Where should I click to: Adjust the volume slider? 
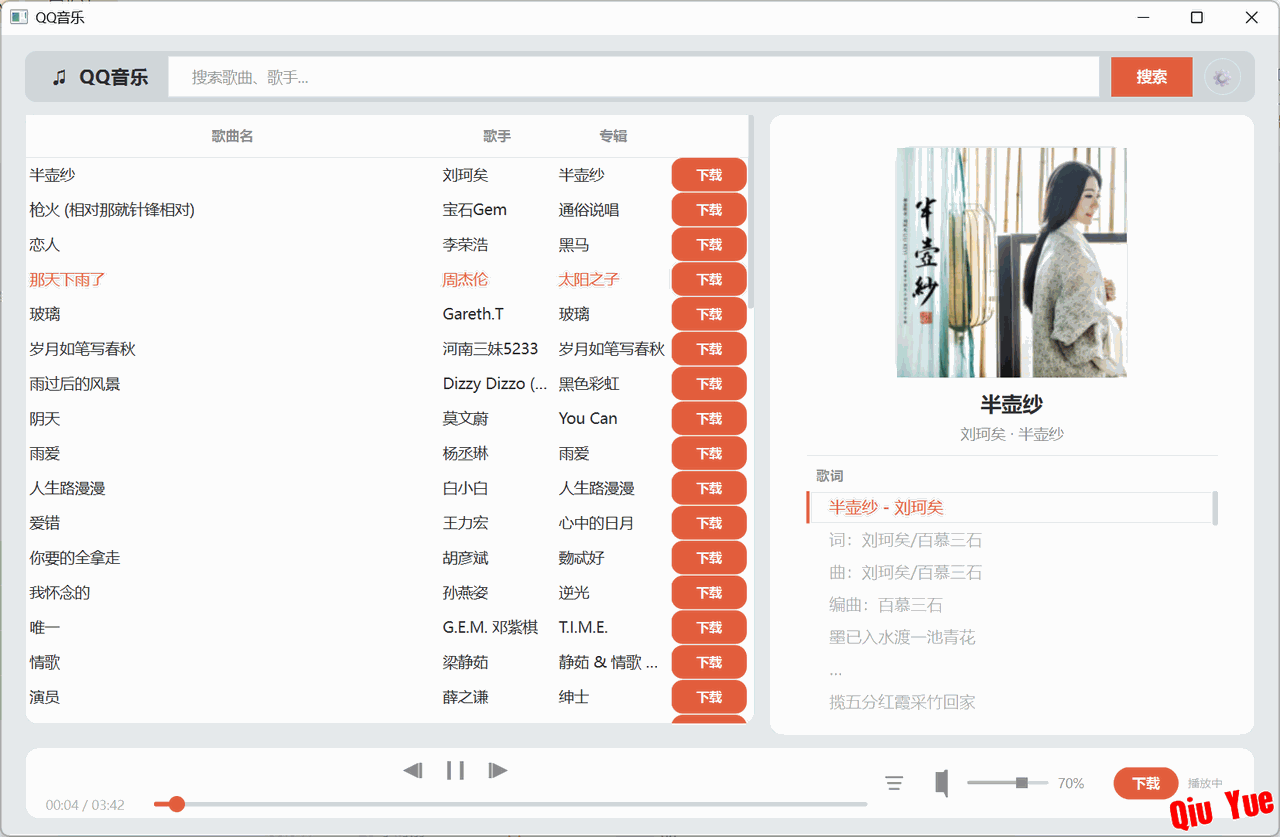(x=1008, y=783)
